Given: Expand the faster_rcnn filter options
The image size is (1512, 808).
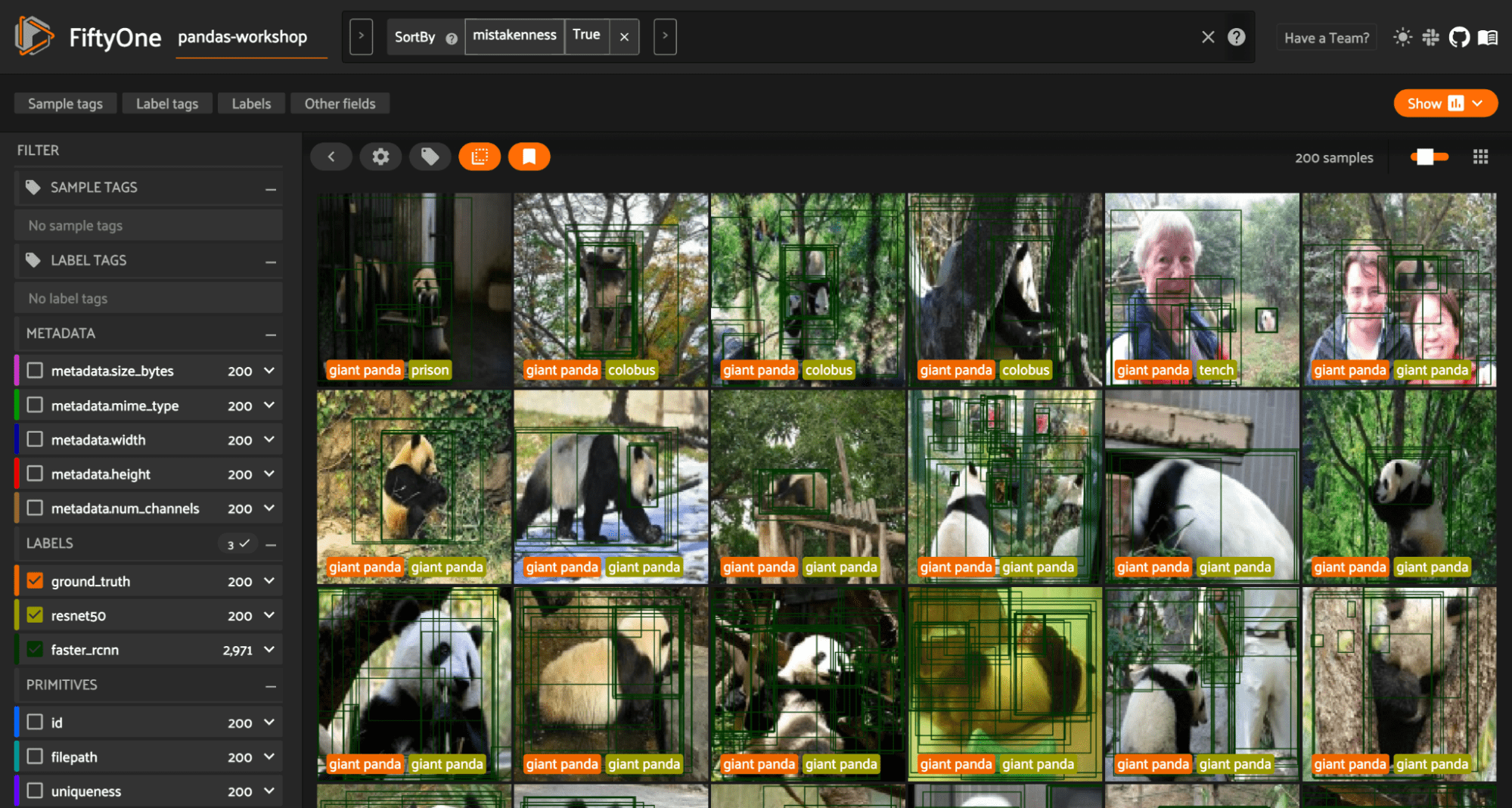Looking at the screenshot, I should click(269, 649).
